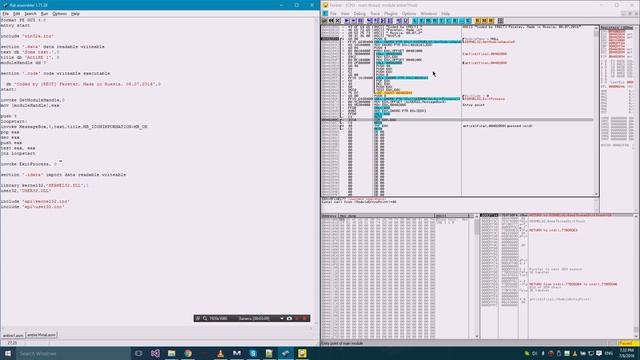Image resolution: width=640 pixels, height=360 pixels.
Task: Click OllyDbg Close program X icon
Action: click(338, 20)
